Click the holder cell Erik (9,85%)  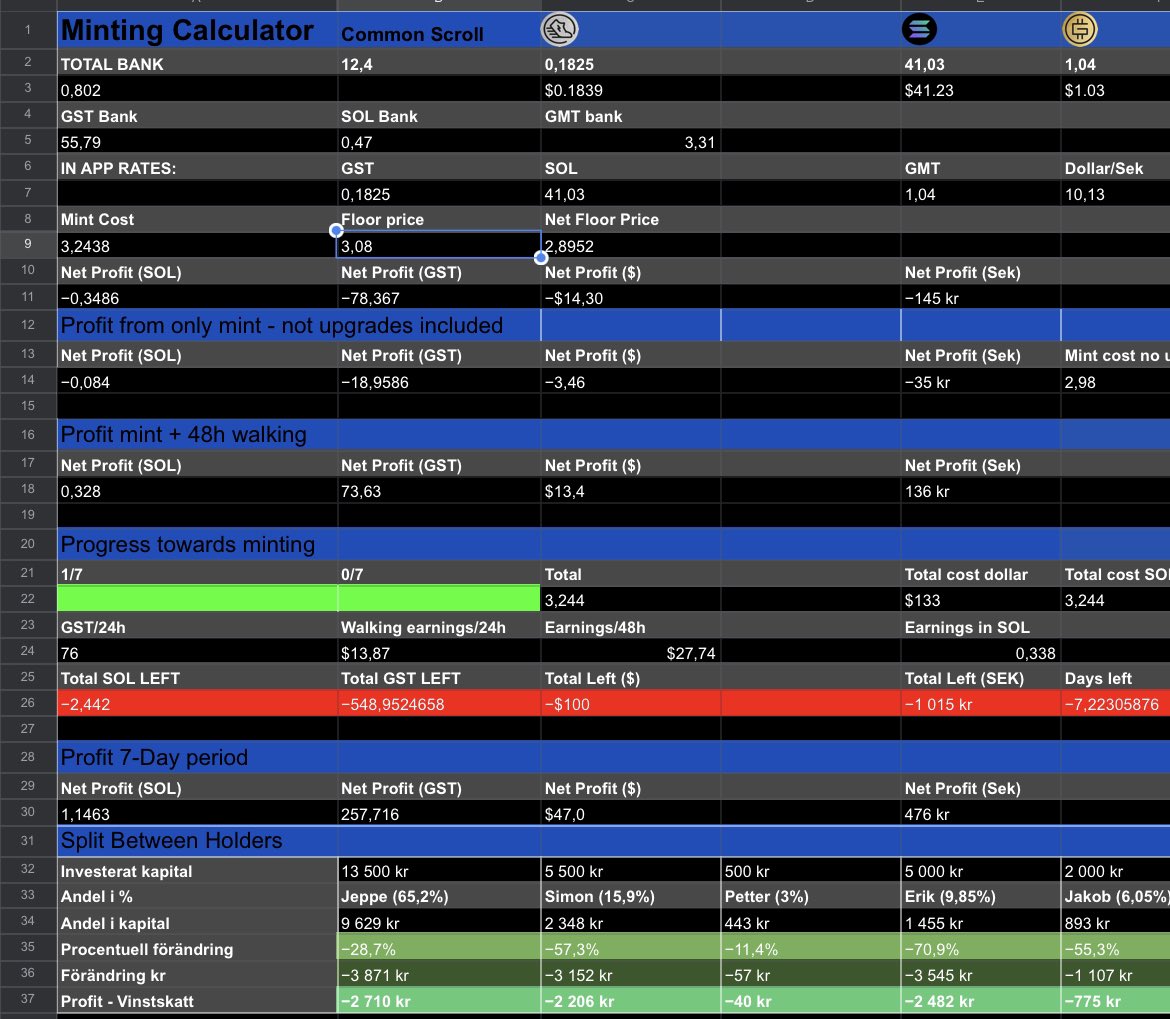tap(980, 896)
